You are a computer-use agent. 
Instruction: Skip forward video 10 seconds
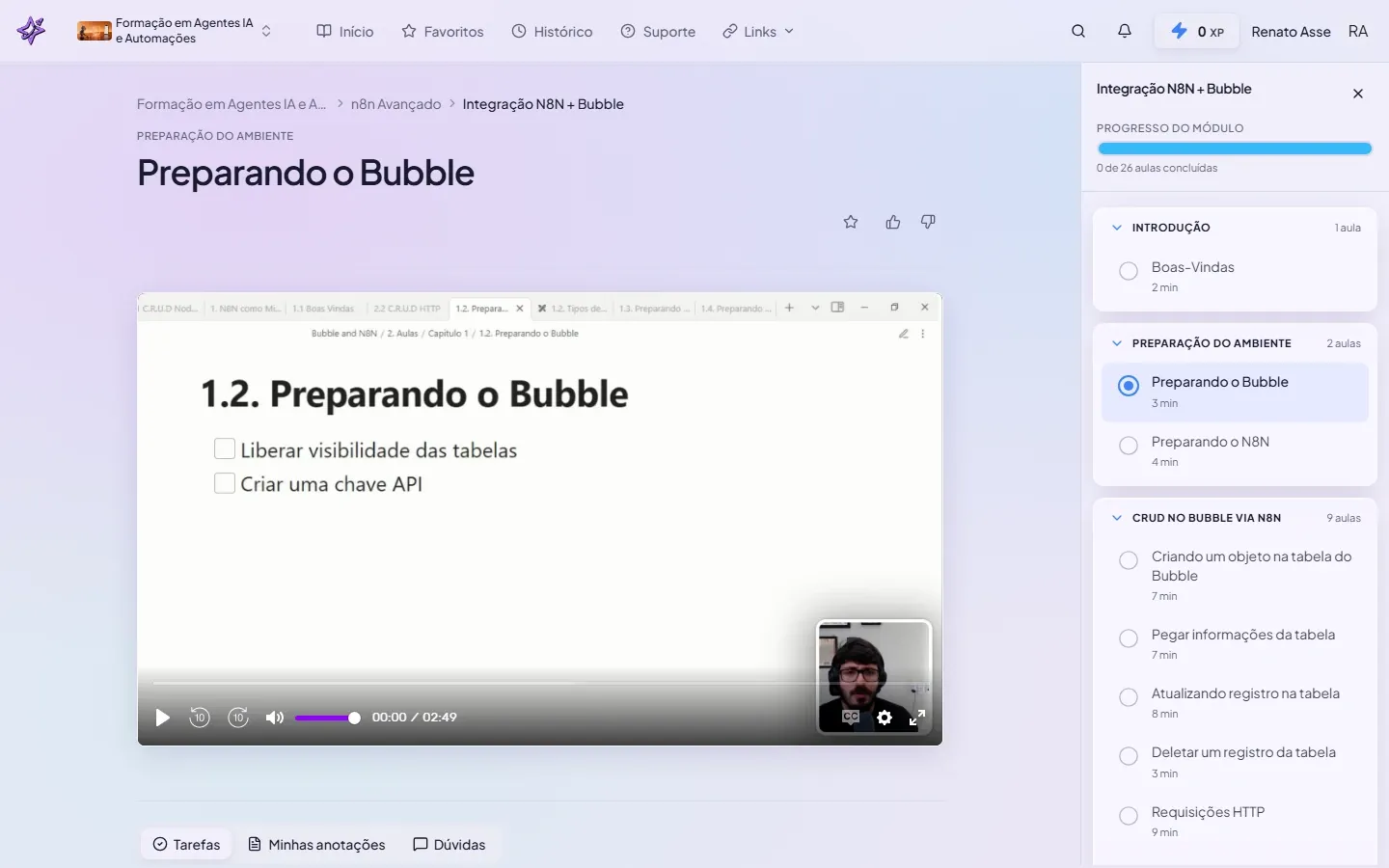(x=238, y=718)
